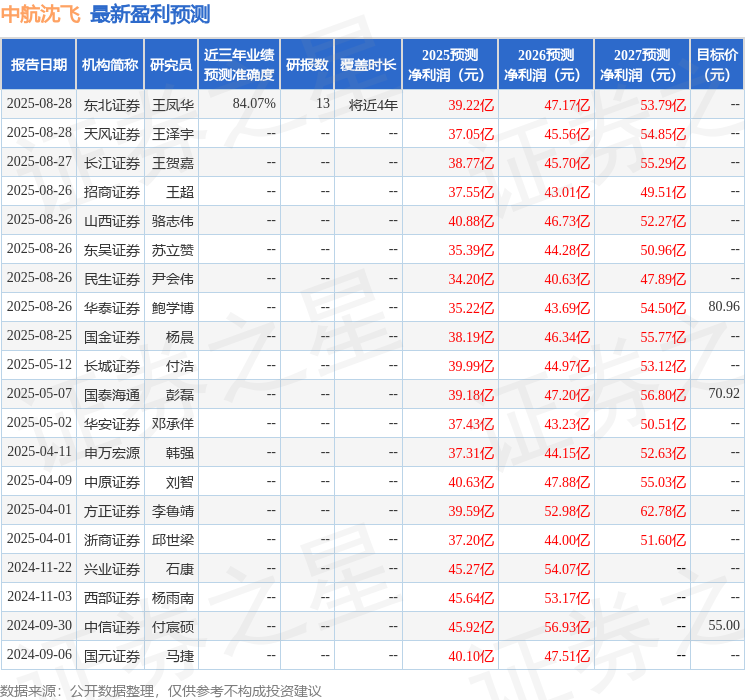Click the 55.00 target price

pyautogui.click(x=724, y=625)
